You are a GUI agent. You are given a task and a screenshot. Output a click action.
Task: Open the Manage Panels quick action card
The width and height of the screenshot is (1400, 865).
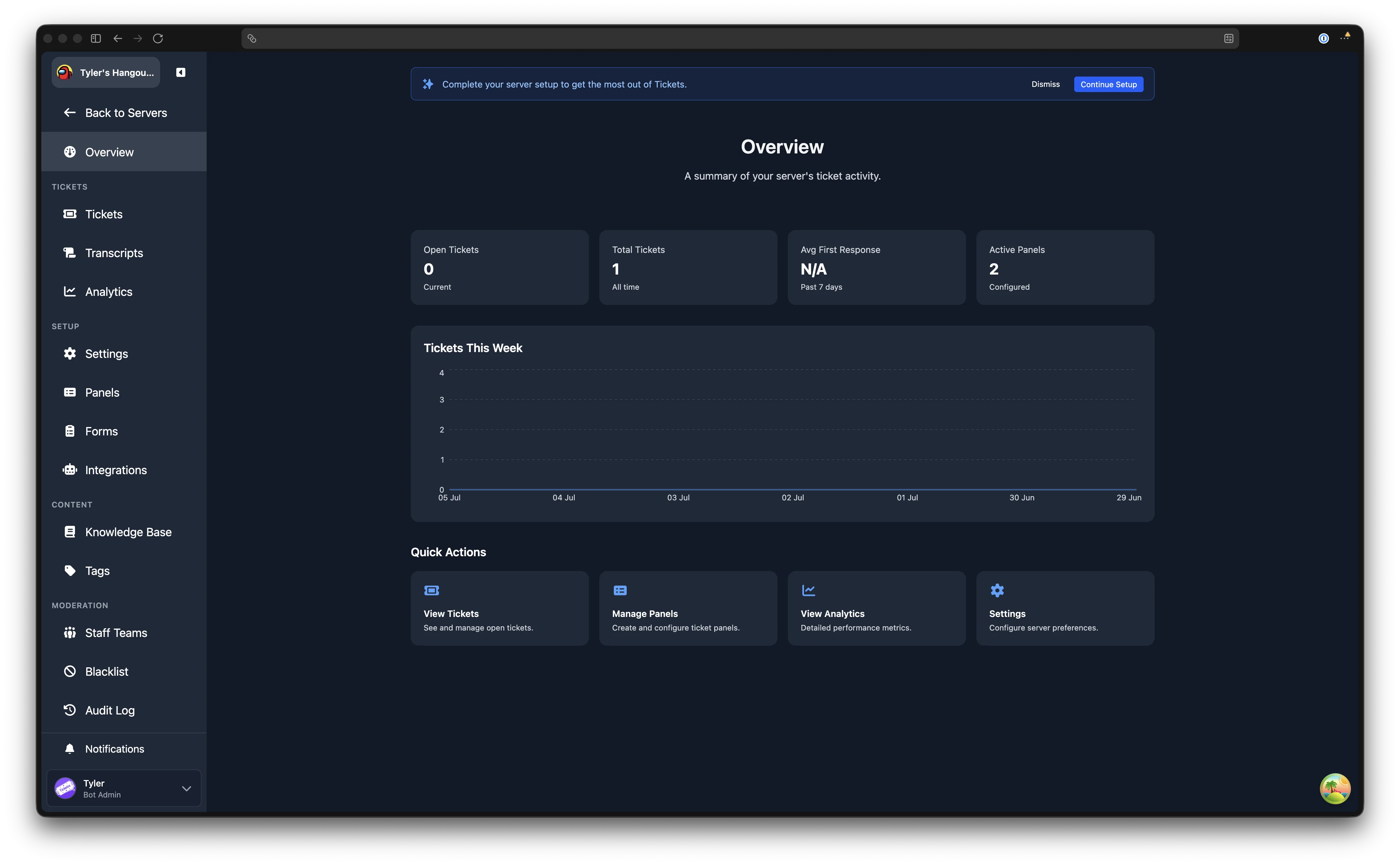(688, 608)
